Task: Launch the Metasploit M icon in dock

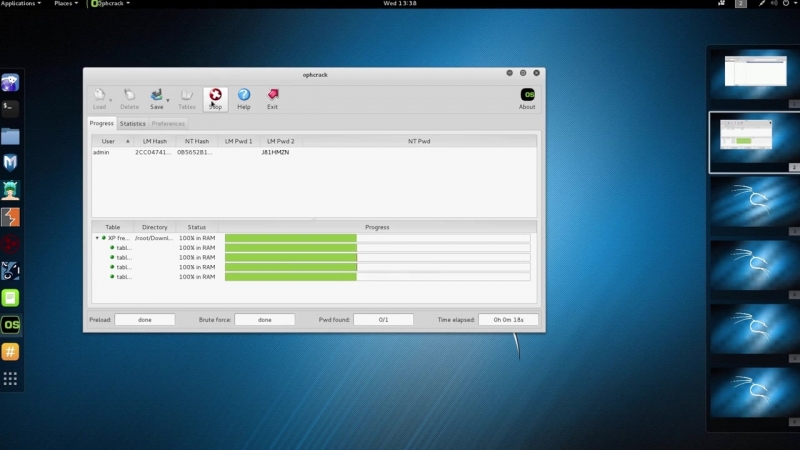Action: [x=10, y=163]
